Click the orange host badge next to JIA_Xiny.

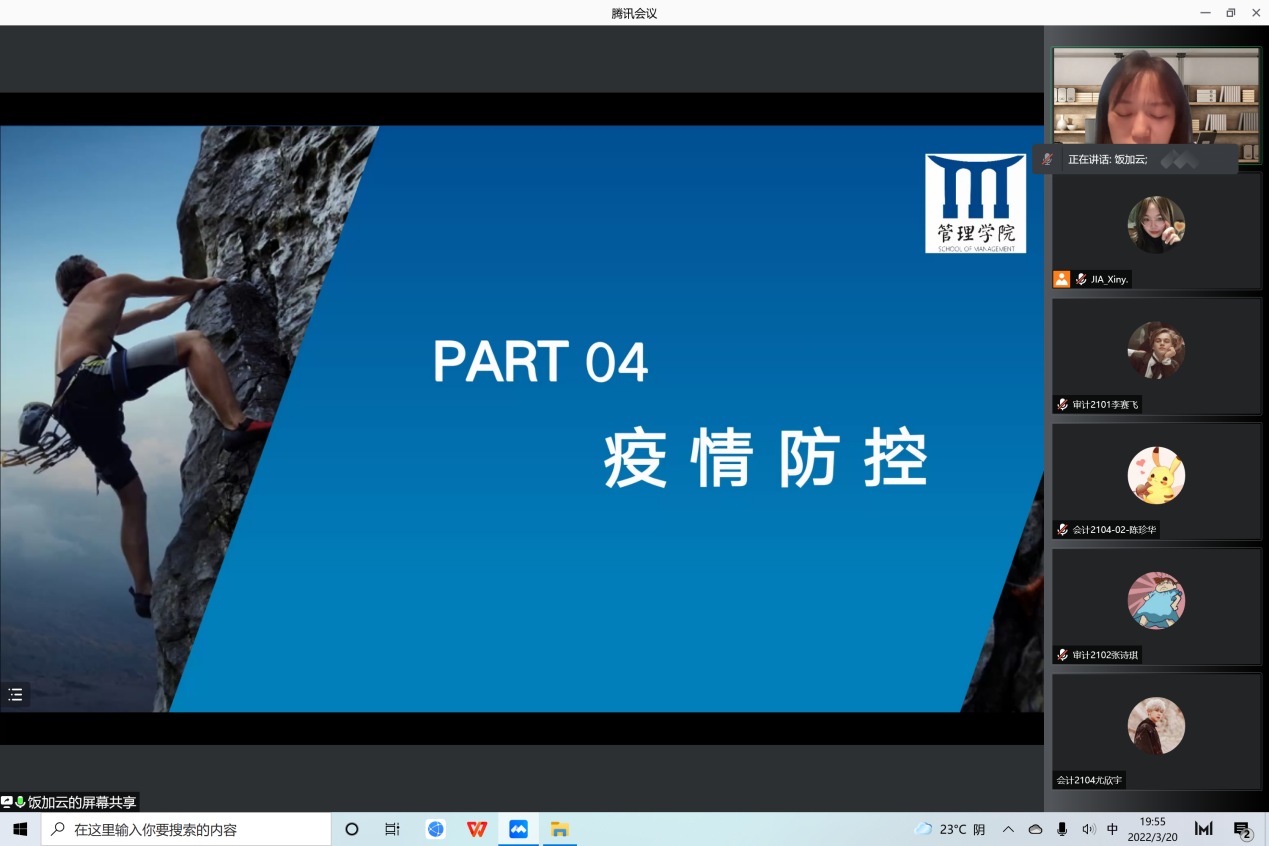[x=1061, y=280]
